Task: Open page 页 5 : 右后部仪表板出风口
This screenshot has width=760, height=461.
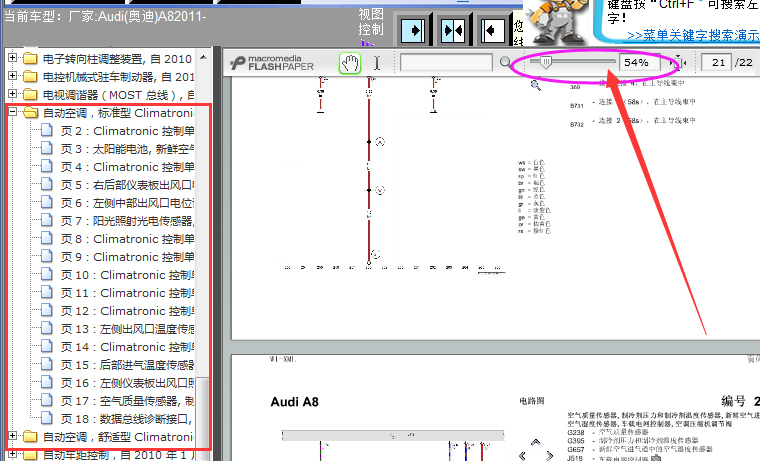Action: (x=127, y=185)
